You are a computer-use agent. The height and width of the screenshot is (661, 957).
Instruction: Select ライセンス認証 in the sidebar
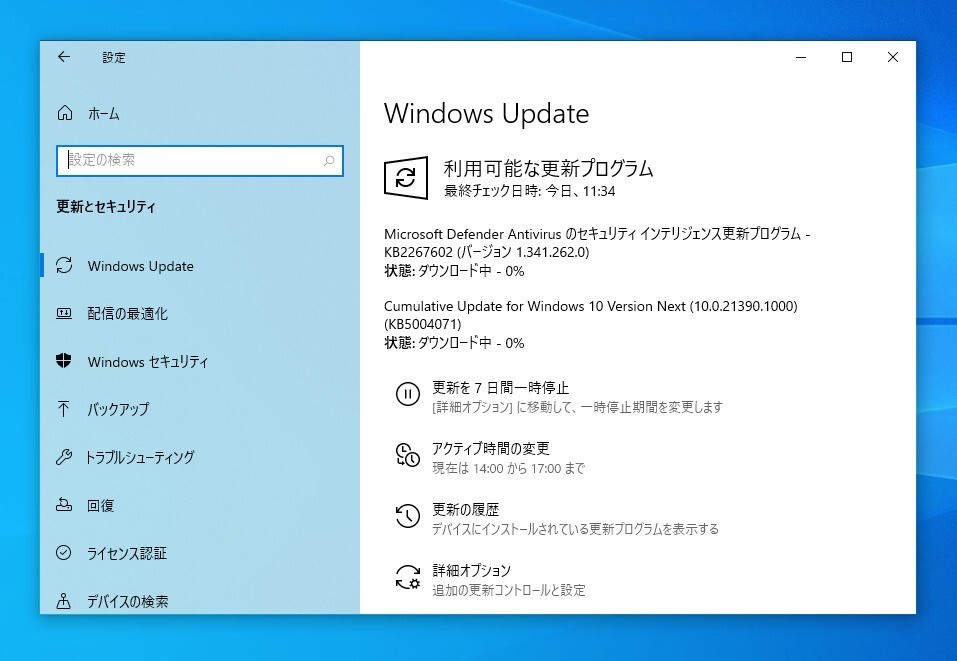pos(127,553)
